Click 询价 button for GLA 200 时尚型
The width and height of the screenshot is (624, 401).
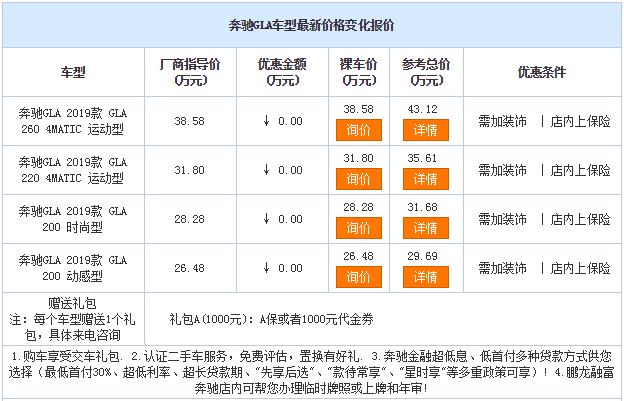coord(359,228)
